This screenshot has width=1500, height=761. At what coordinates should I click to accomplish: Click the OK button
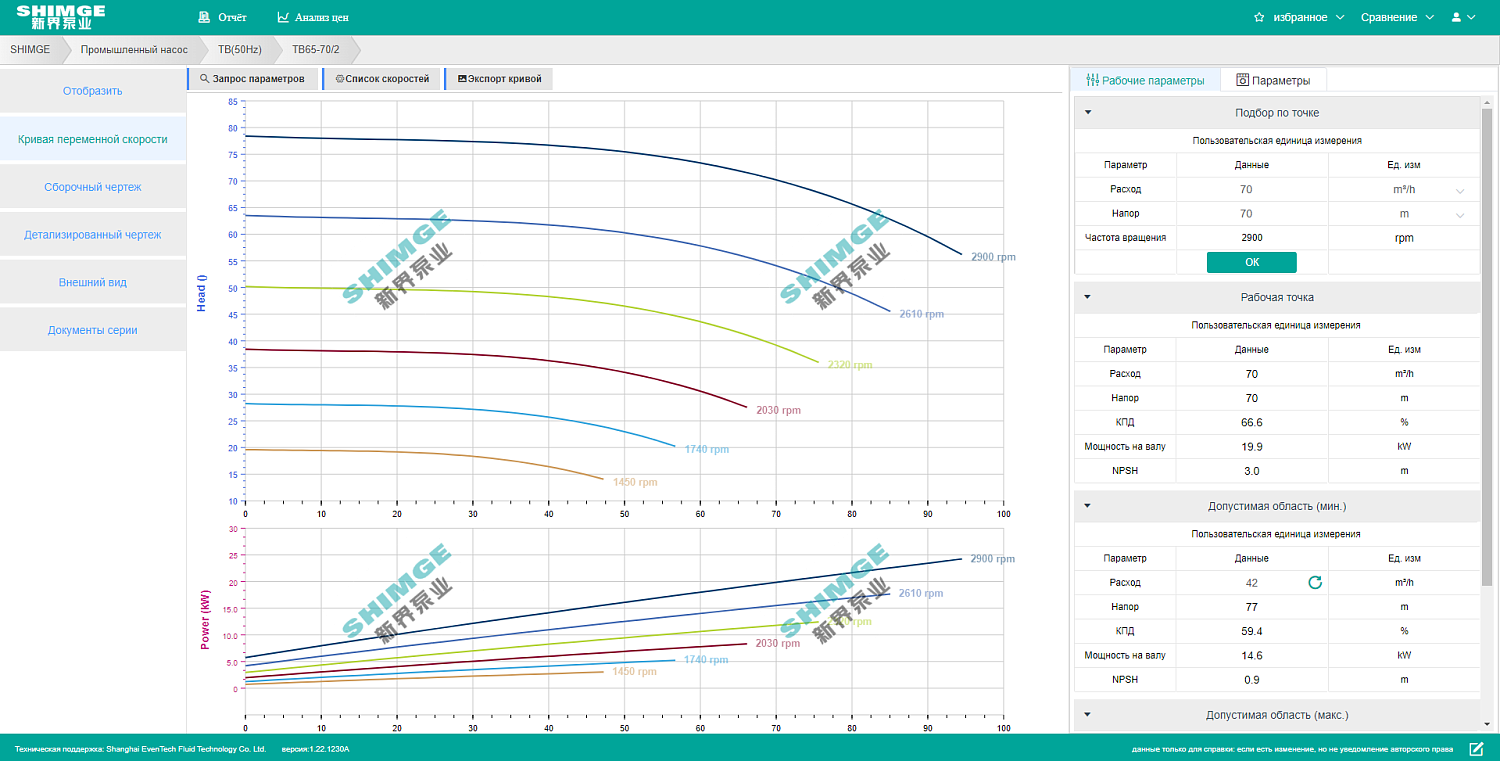tap(1252, 262)
